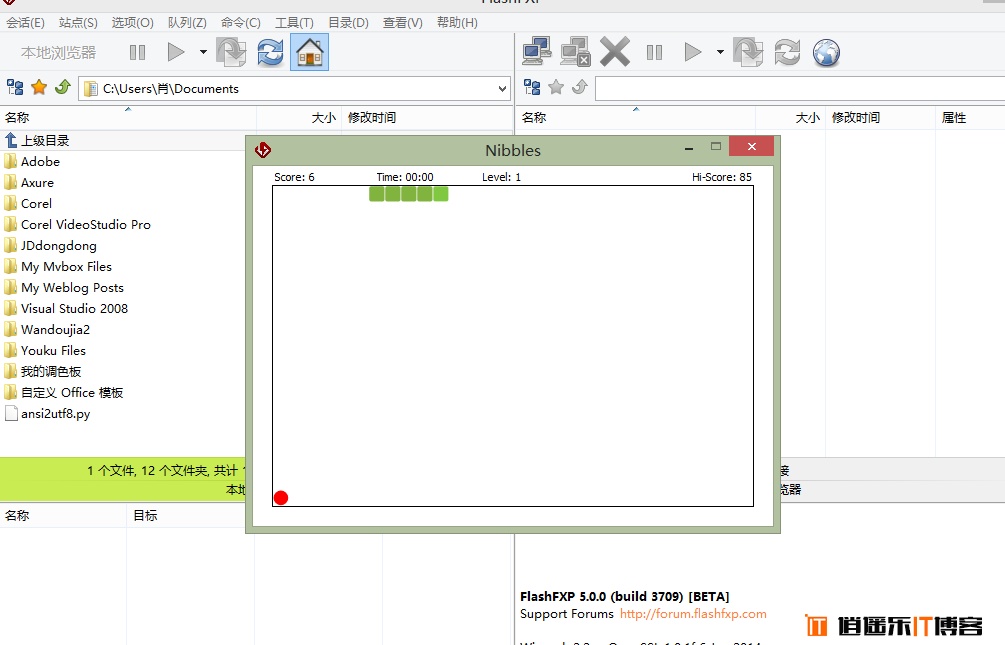This screenshot has width=1005, height=645.
Task: Sort remote files by 大小 column
Action: coord(790,117)
